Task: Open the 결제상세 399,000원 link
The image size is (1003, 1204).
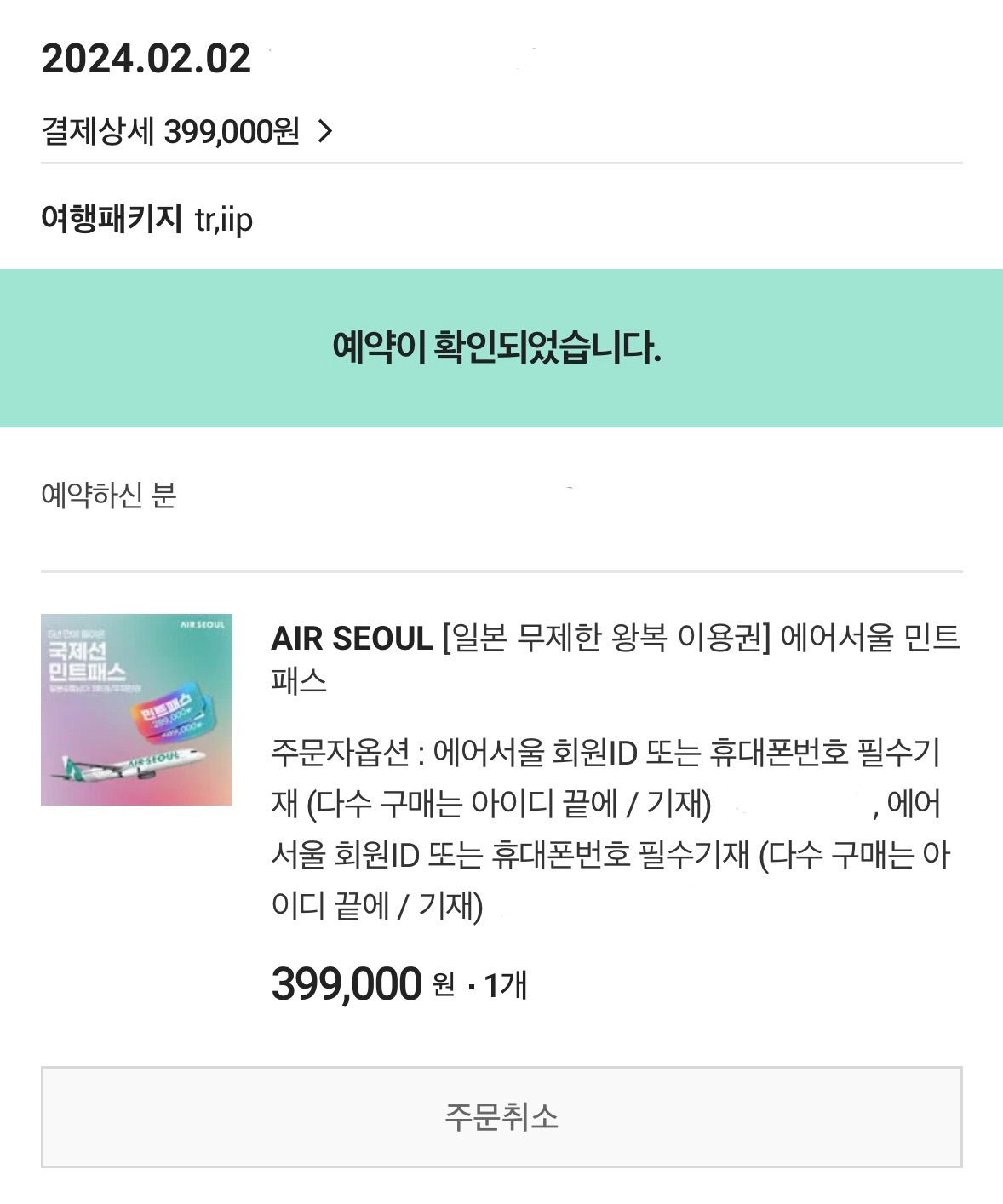Action: [170, 131]
